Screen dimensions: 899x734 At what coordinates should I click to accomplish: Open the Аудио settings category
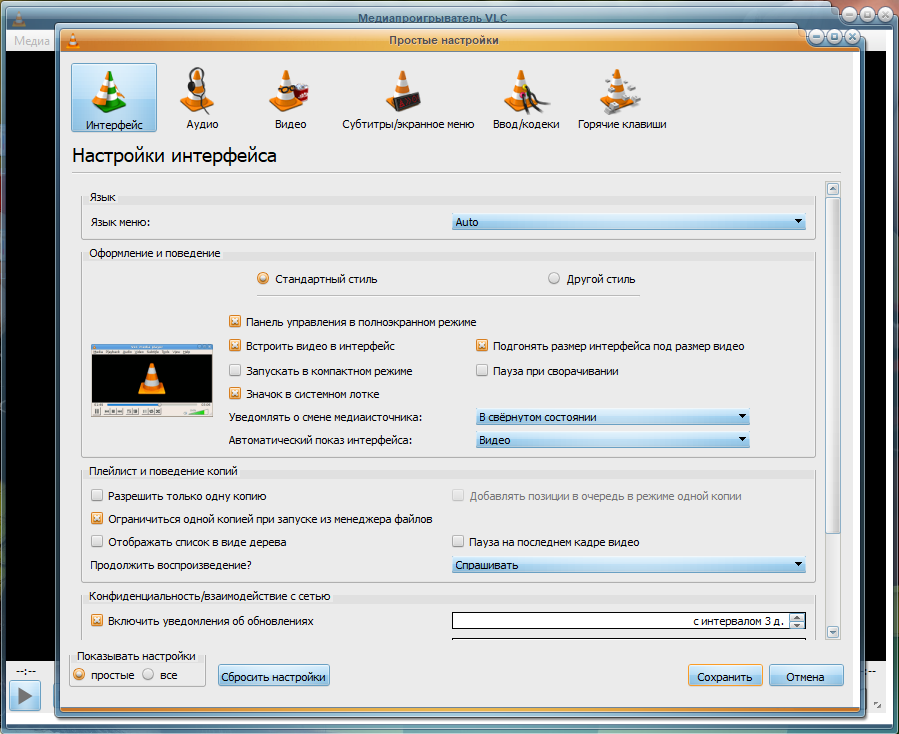point(202,97)
